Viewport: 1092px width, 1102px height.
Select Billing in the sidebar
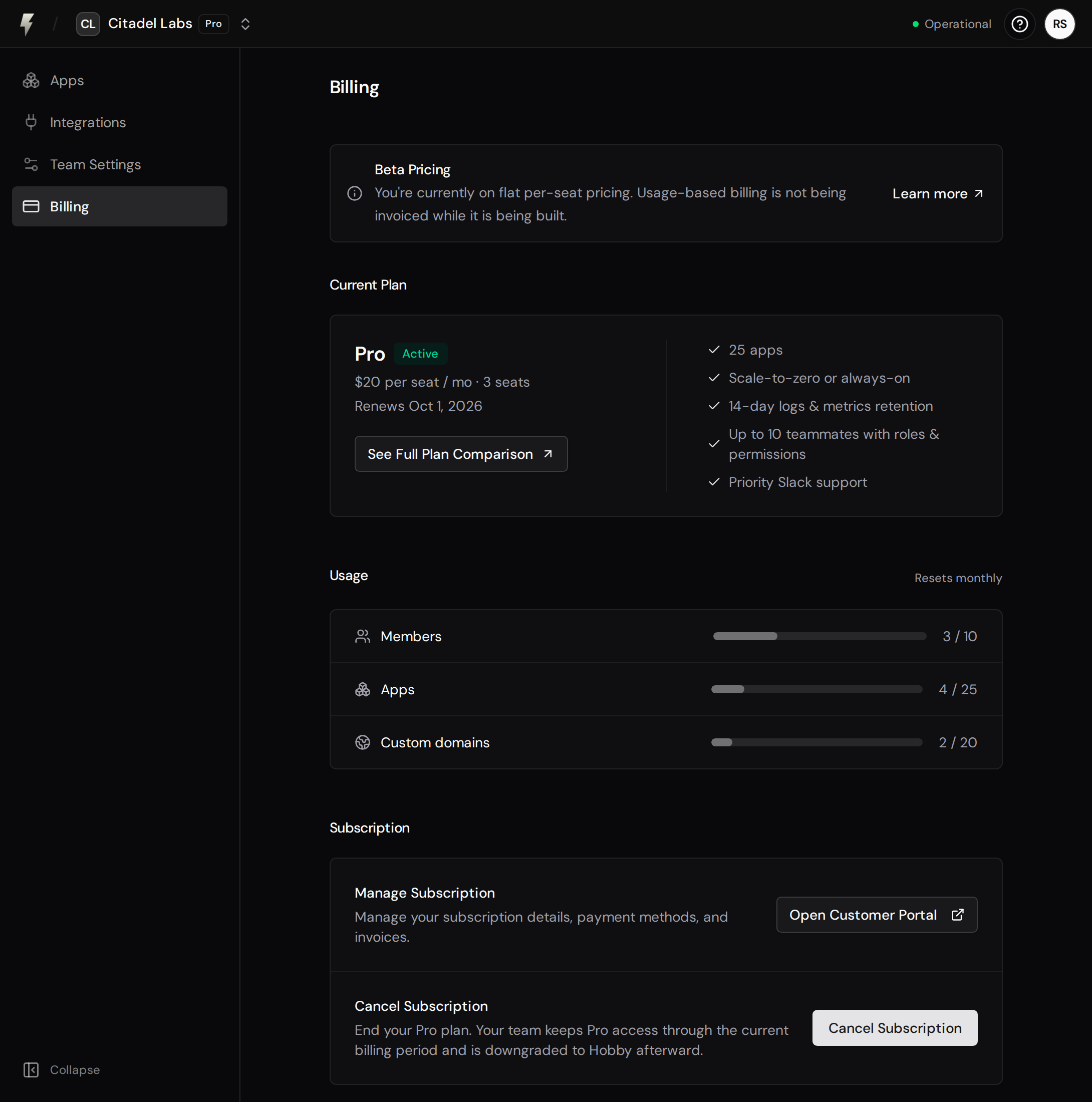120,206
